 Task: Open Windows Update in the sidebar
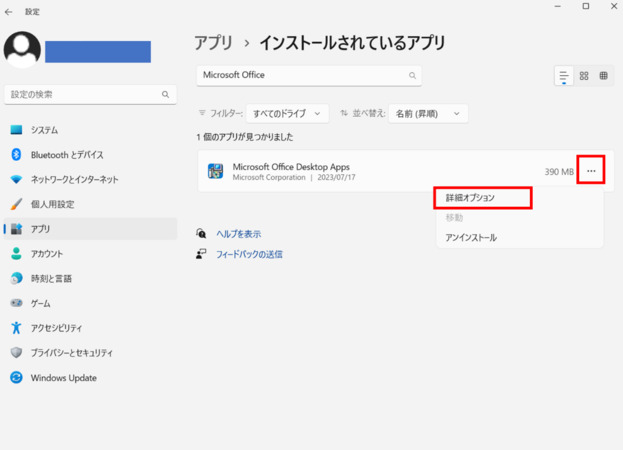pyautogui.click(x=90, y=378)
